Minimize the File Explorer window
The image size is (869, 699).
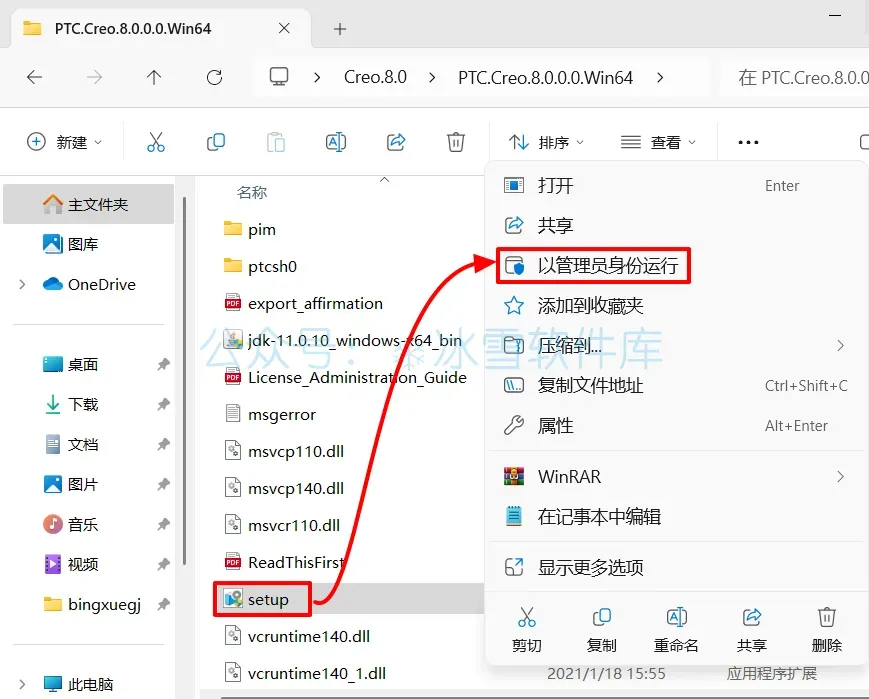[835, 15]
